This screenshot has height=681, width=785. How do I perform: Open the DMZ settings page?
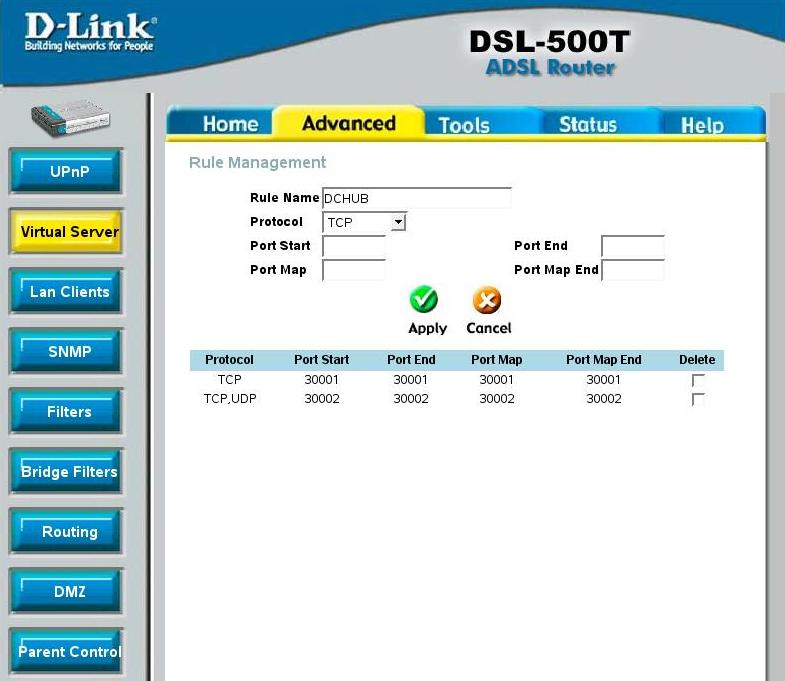point(66,591)
